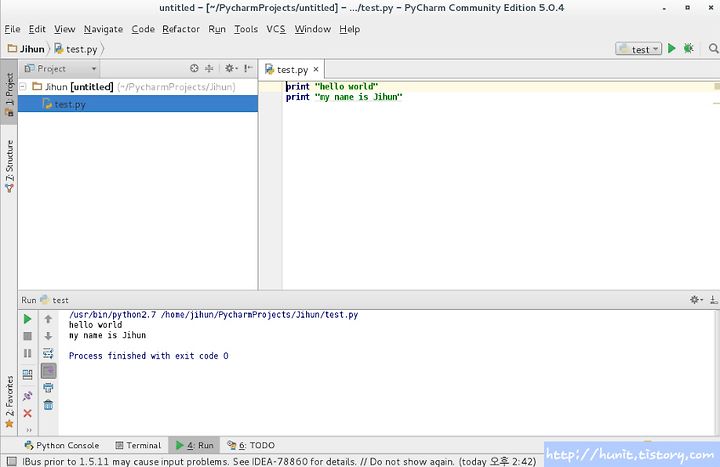Image resolution: width=720 pixels, height=467 pixels.
Task: Toggle the 1: Project side tab
Action: click(x=9, y=92)
